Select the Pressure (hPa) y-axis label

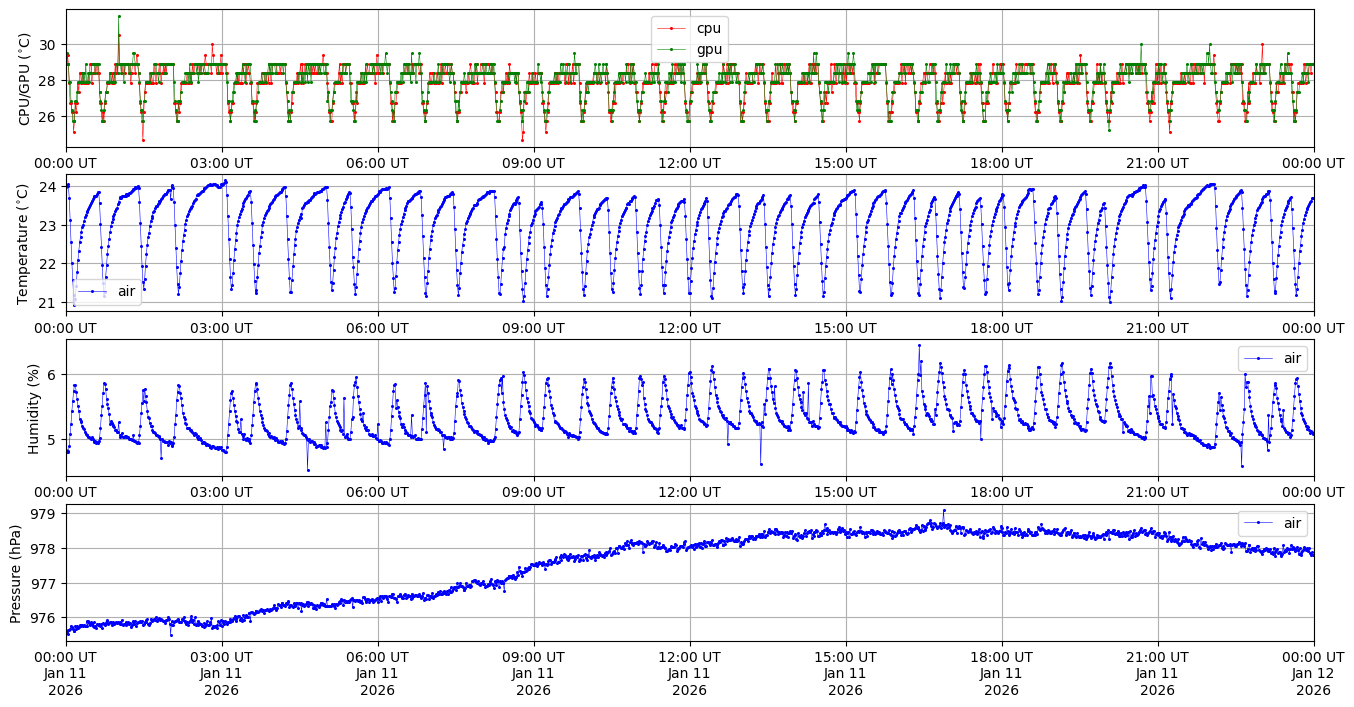point(16,573)
